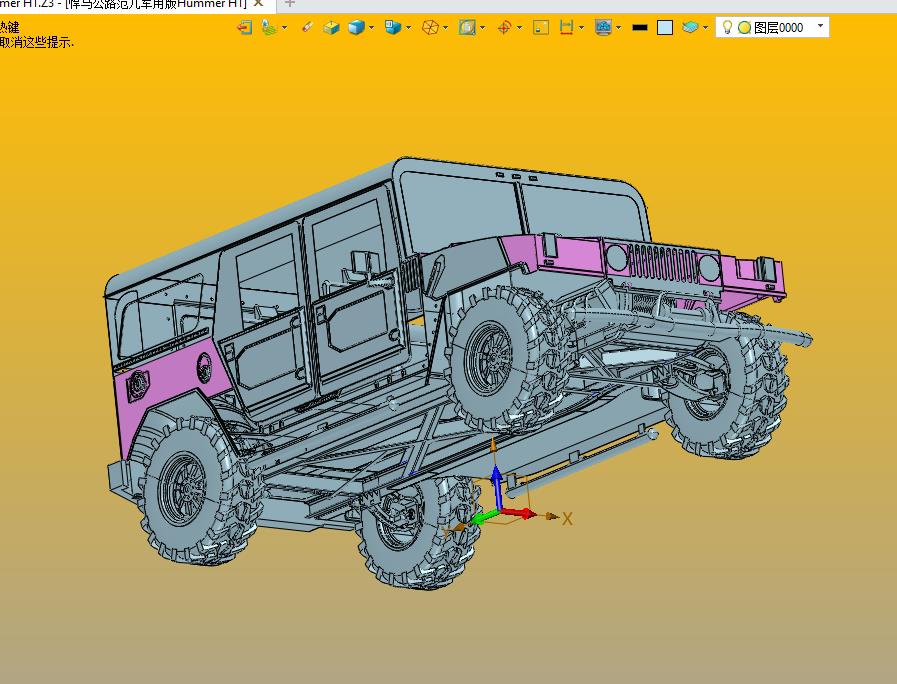Click the yellow-topped box icon
897x684 pixels.
point(331,27)
